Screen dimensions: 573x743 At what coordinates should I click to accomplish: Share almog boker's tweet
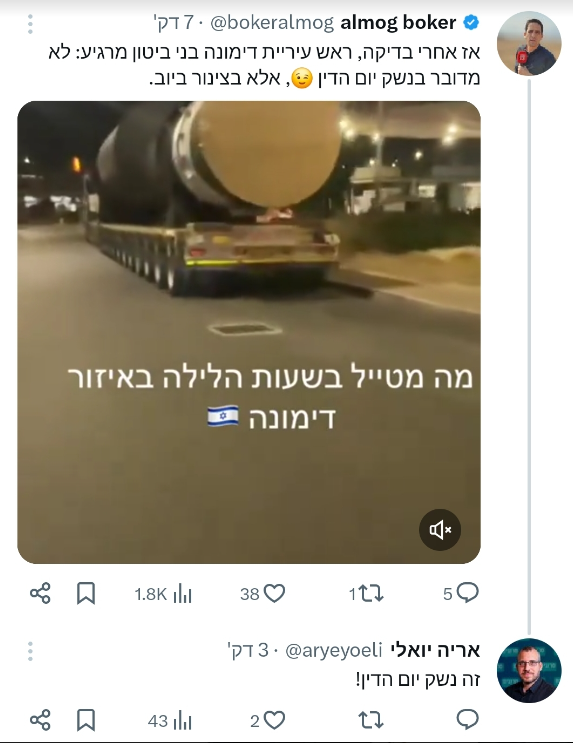point(40,593)
